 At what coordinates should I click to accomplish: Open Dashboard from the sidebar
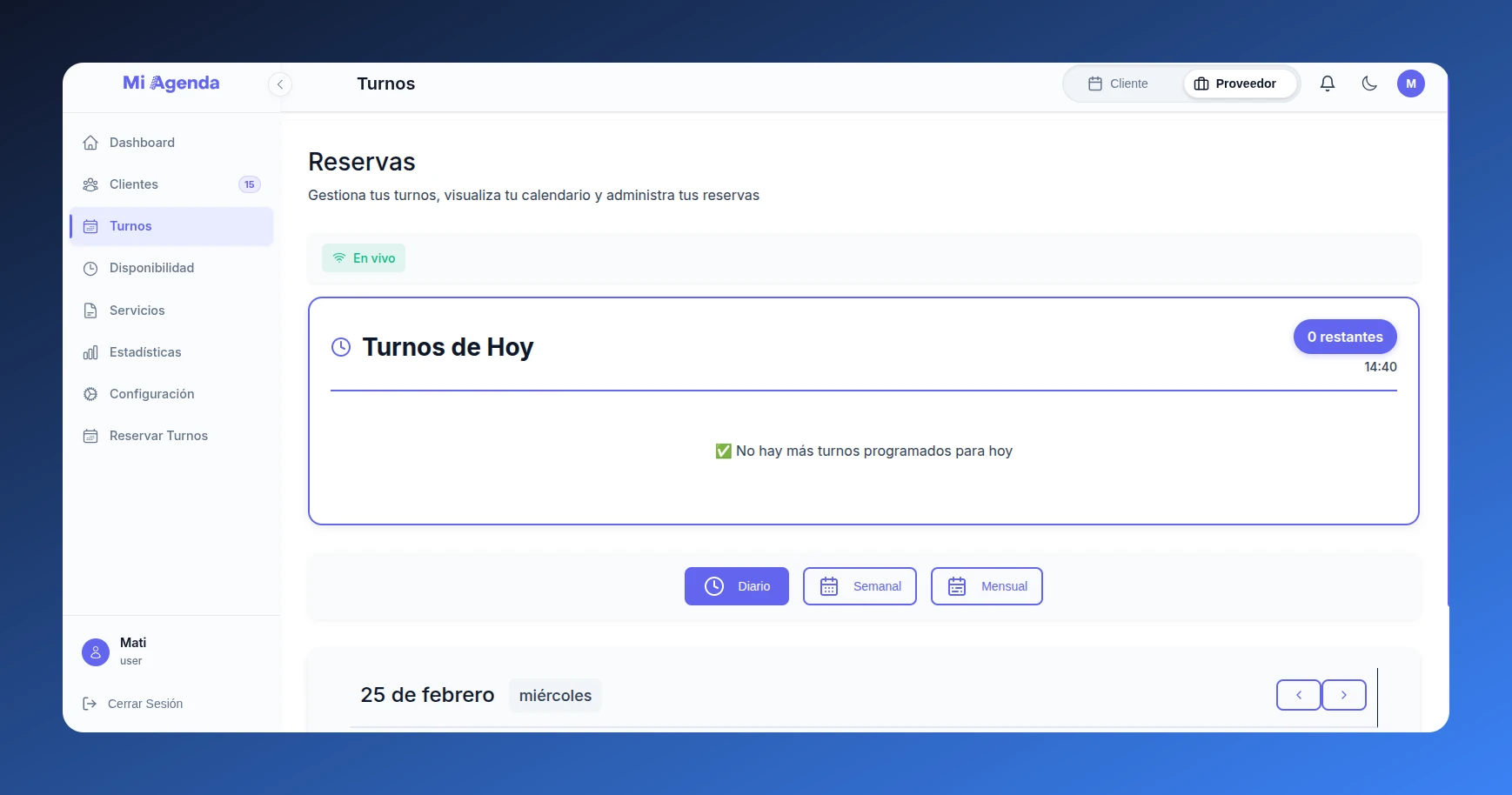171,143
